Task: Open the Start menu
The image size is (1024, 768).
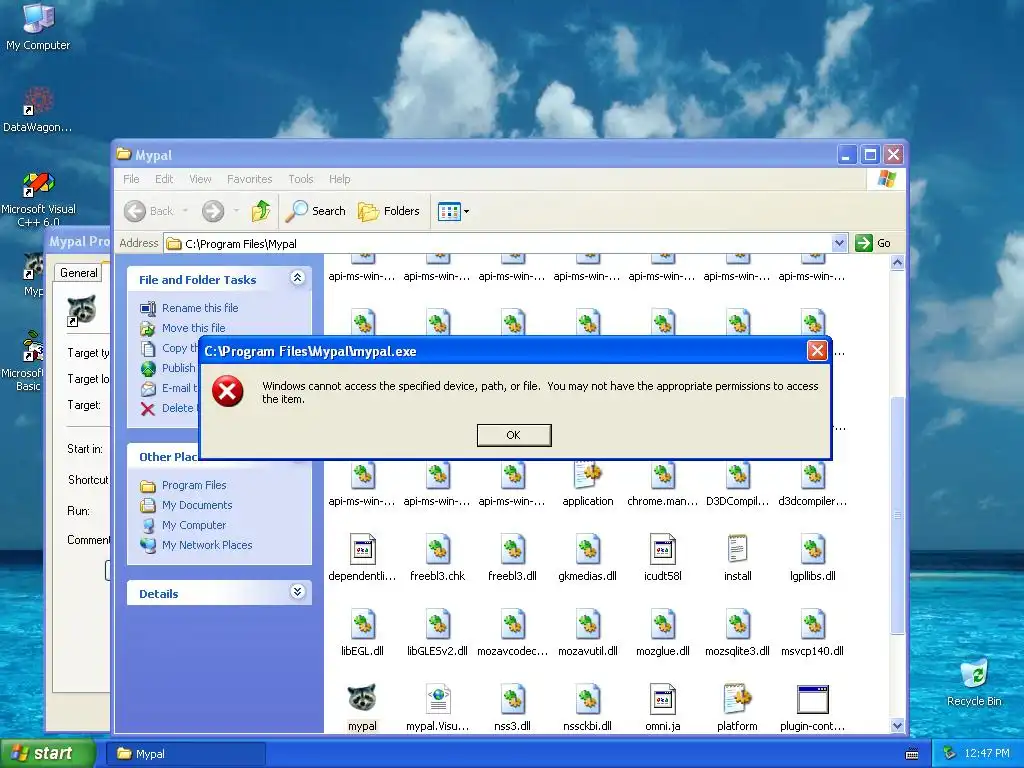Action: click(x=46, y=753)
